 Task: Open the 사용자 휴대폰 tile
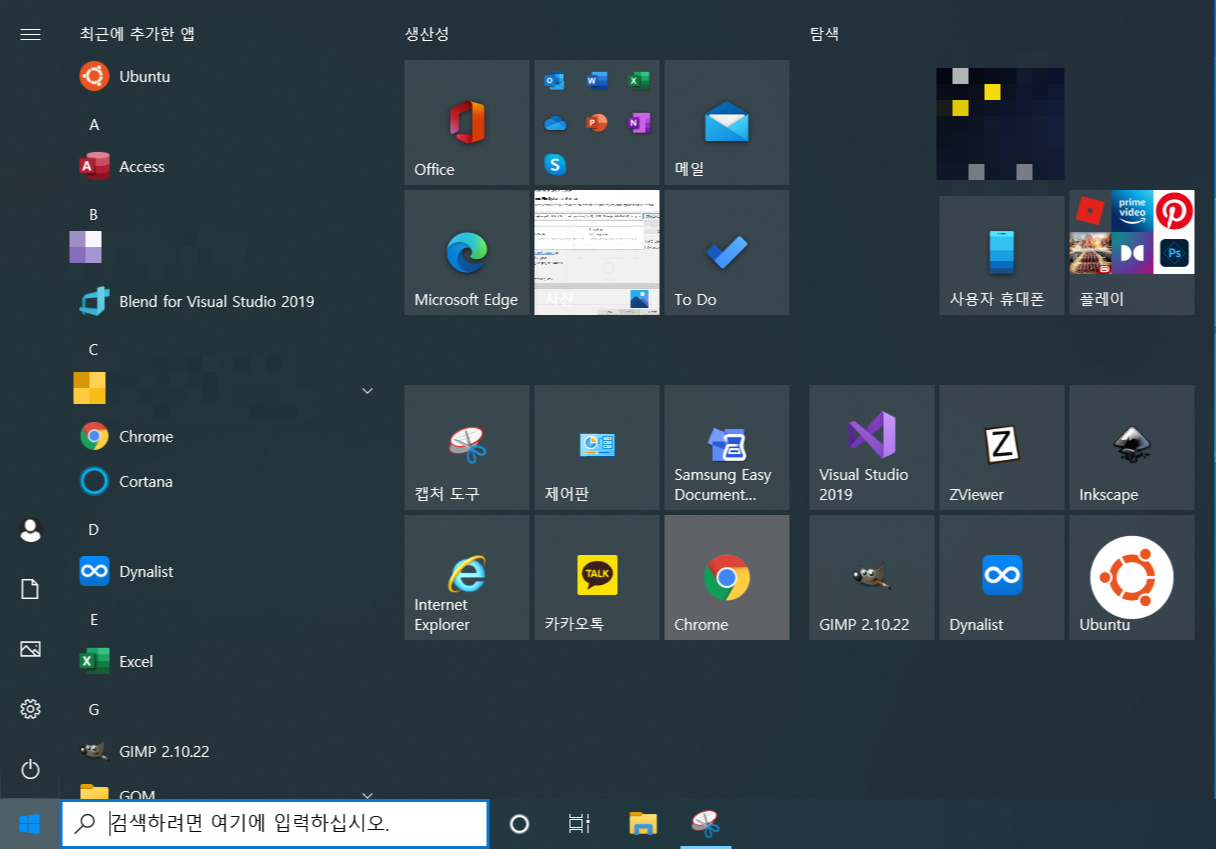point(1002,255)
